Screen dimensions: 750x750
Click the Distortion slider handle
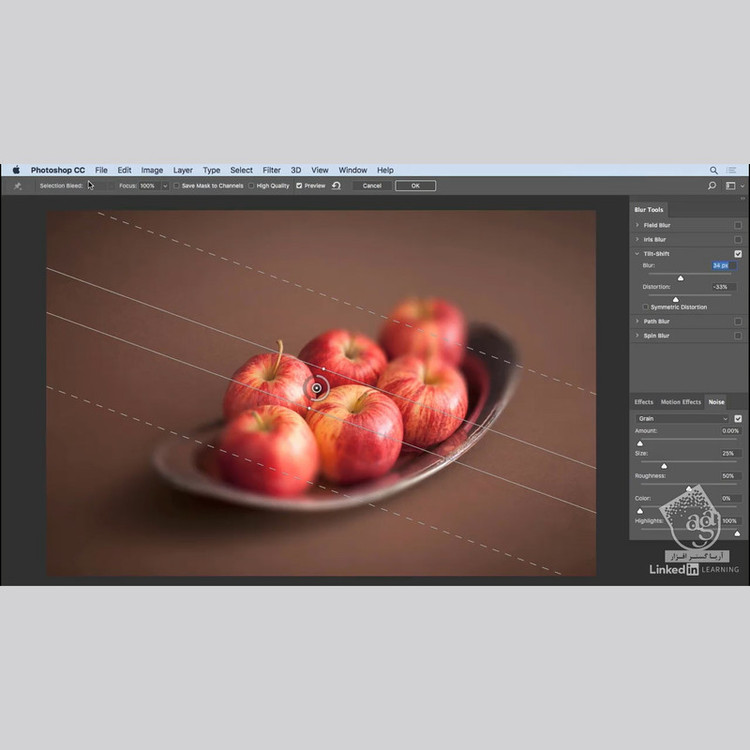pyautogui.click(x=675, y=299)
